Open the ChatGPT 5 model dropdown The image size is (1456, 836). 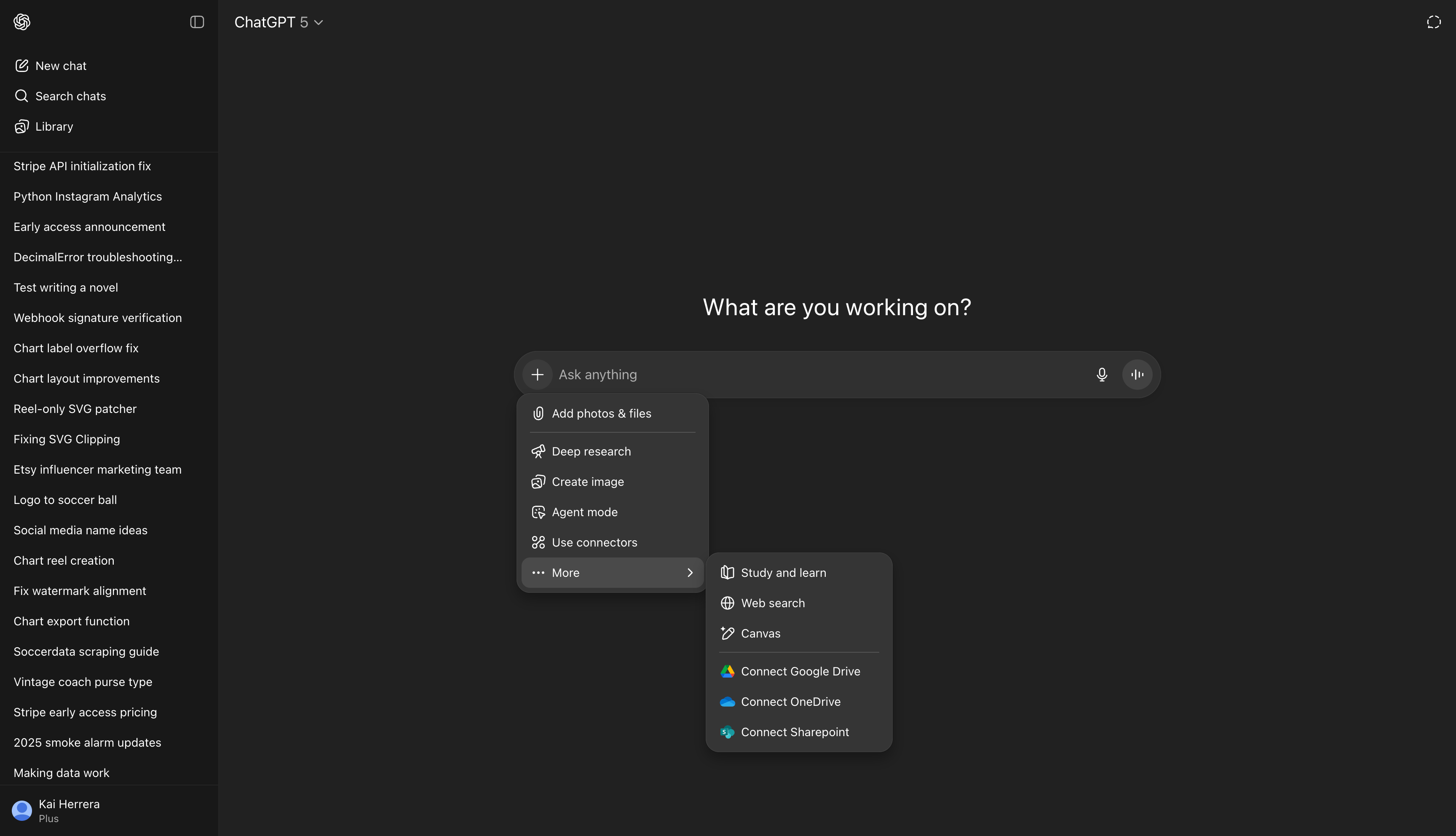click(x=279, y=22)
